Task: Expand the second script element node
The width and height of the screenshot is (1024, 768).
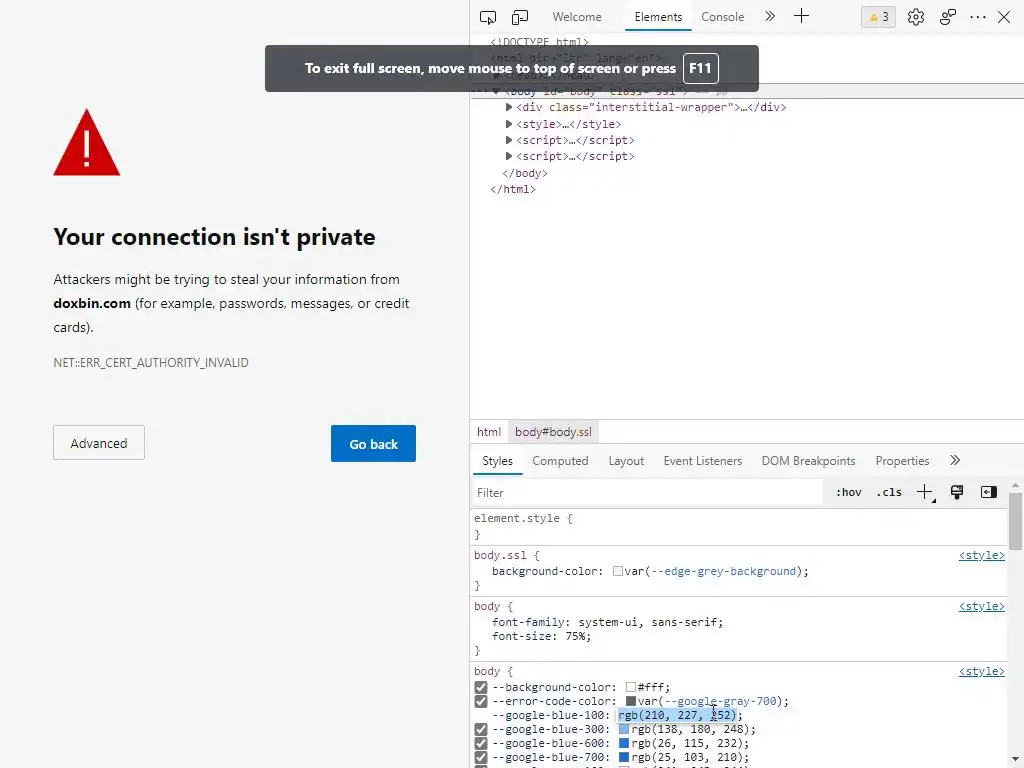Action: coord(509,156)
